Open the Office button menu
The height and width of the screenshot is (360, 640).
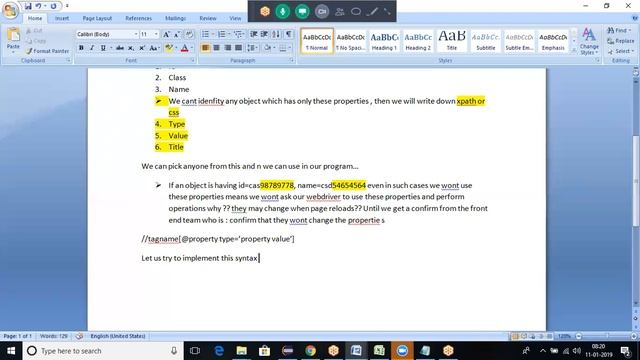(10, 10)
